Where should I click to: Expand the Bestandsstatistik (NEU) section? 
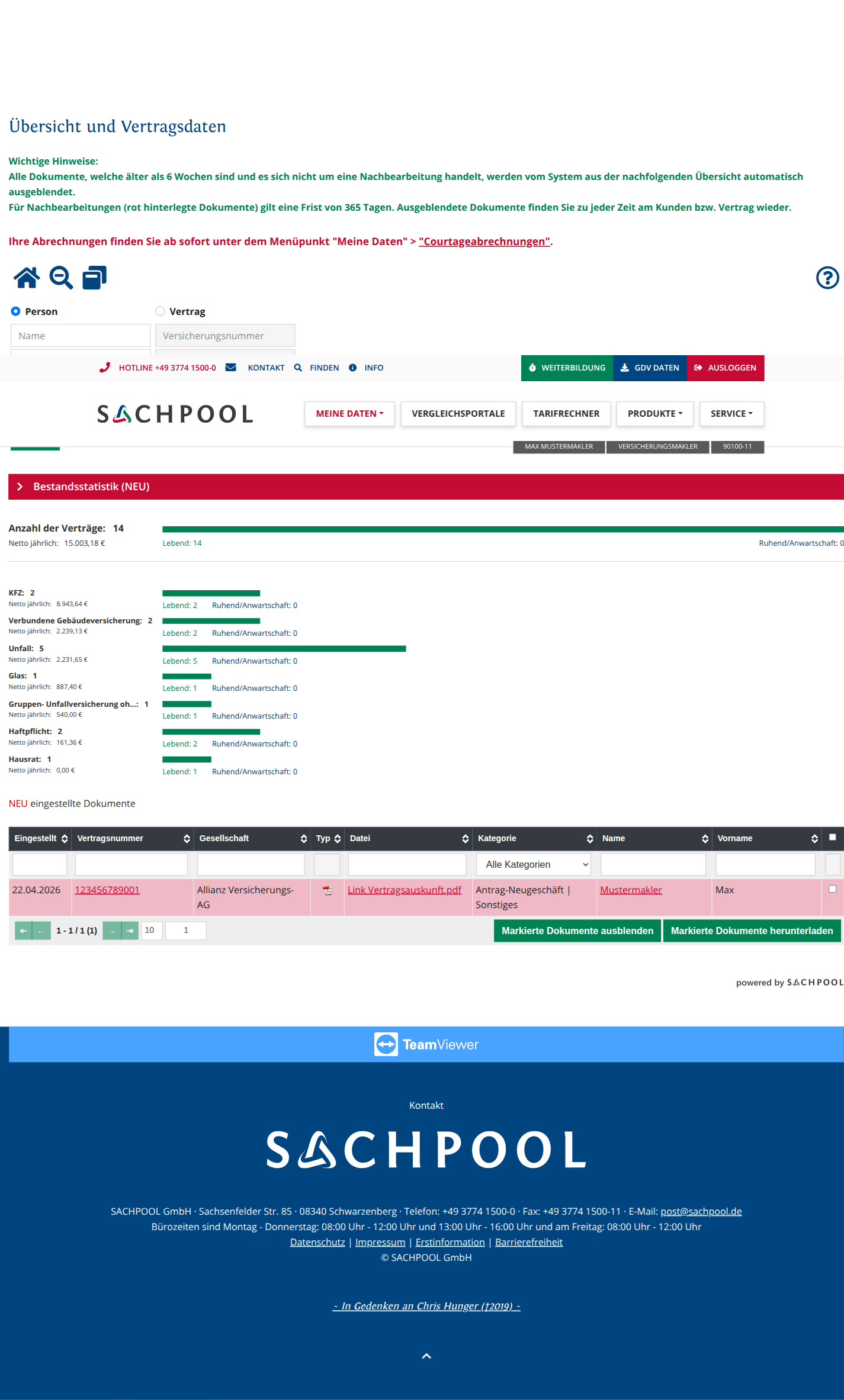[426, 487]
